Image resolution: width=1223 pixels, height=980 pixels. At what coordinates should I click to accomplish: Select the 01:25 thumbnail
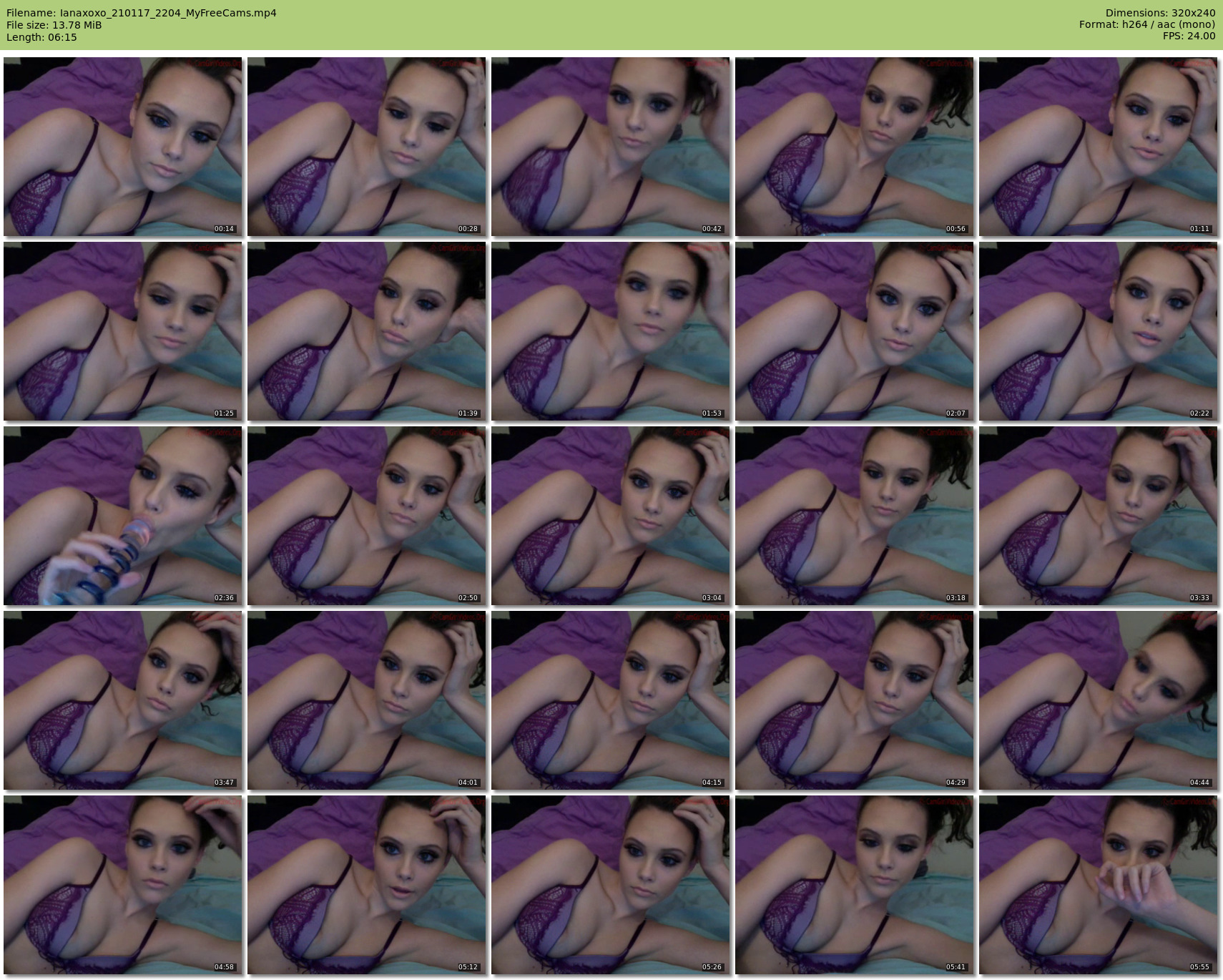122,331
